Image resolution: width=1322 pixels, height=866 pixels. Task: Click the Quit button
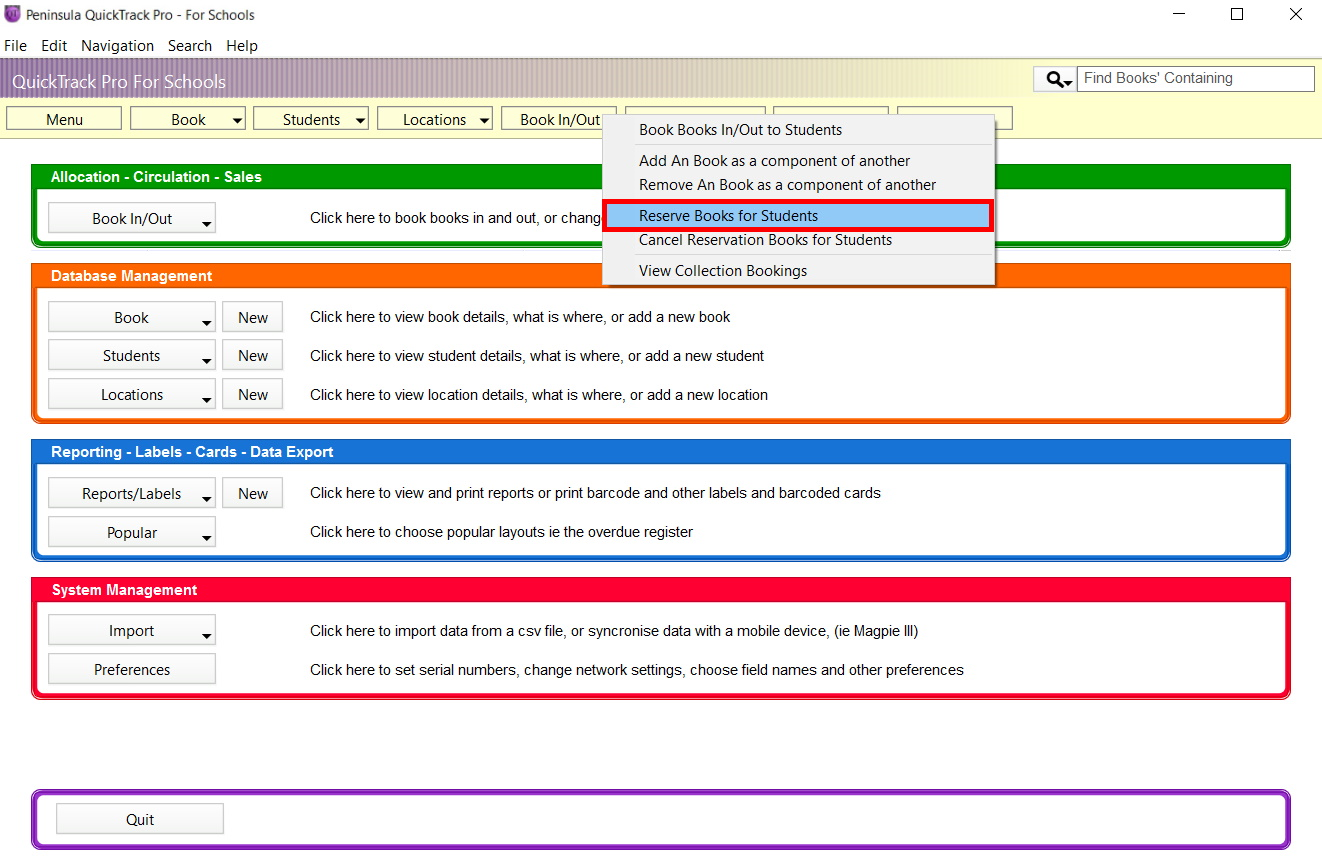pyautogui.click(x=140, y=819)
